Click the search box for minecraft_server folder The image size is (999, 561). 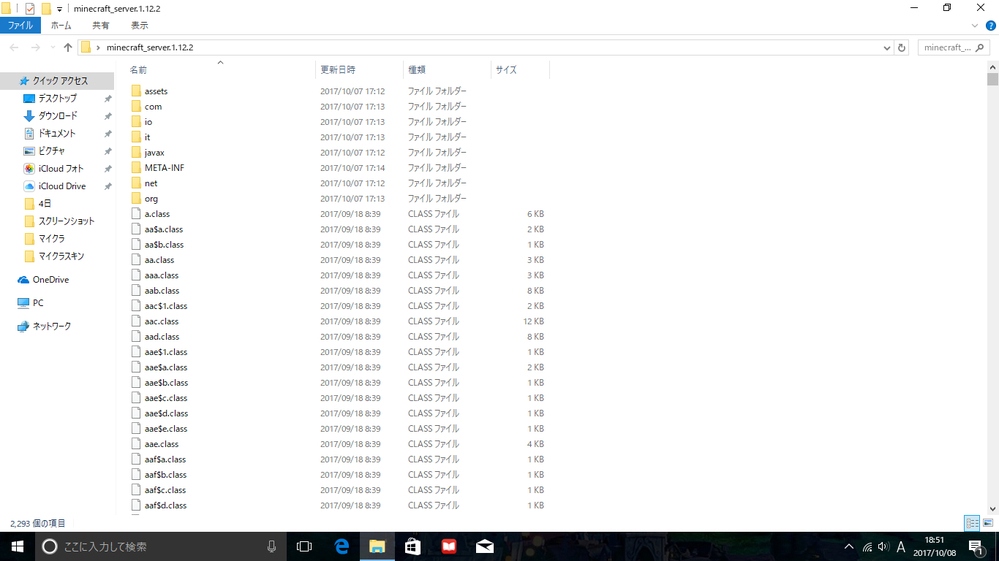click(x=950, y=47)
